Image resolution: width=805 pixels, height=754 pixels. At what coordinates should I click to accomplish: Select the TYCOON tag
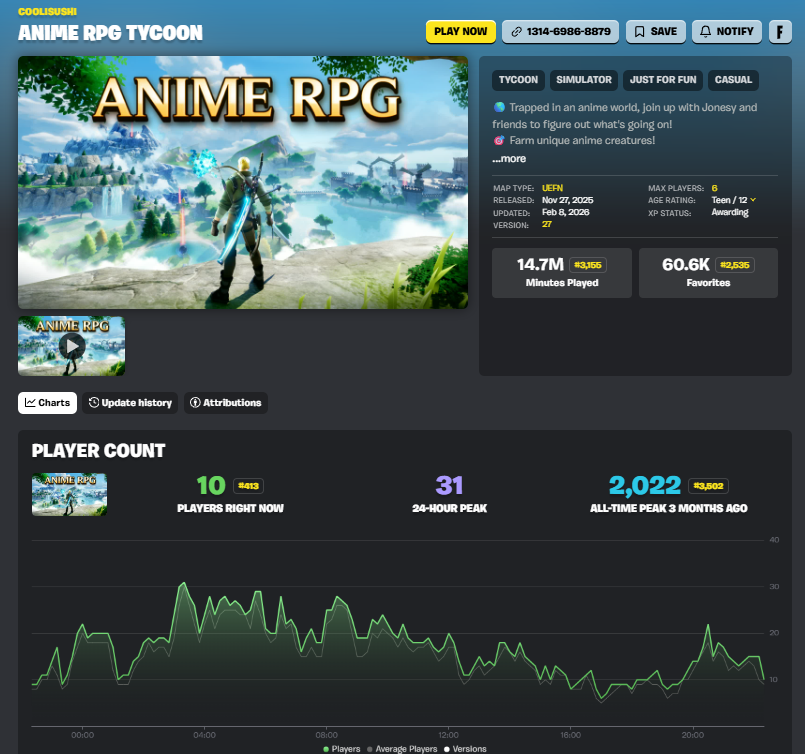[518, 80]
